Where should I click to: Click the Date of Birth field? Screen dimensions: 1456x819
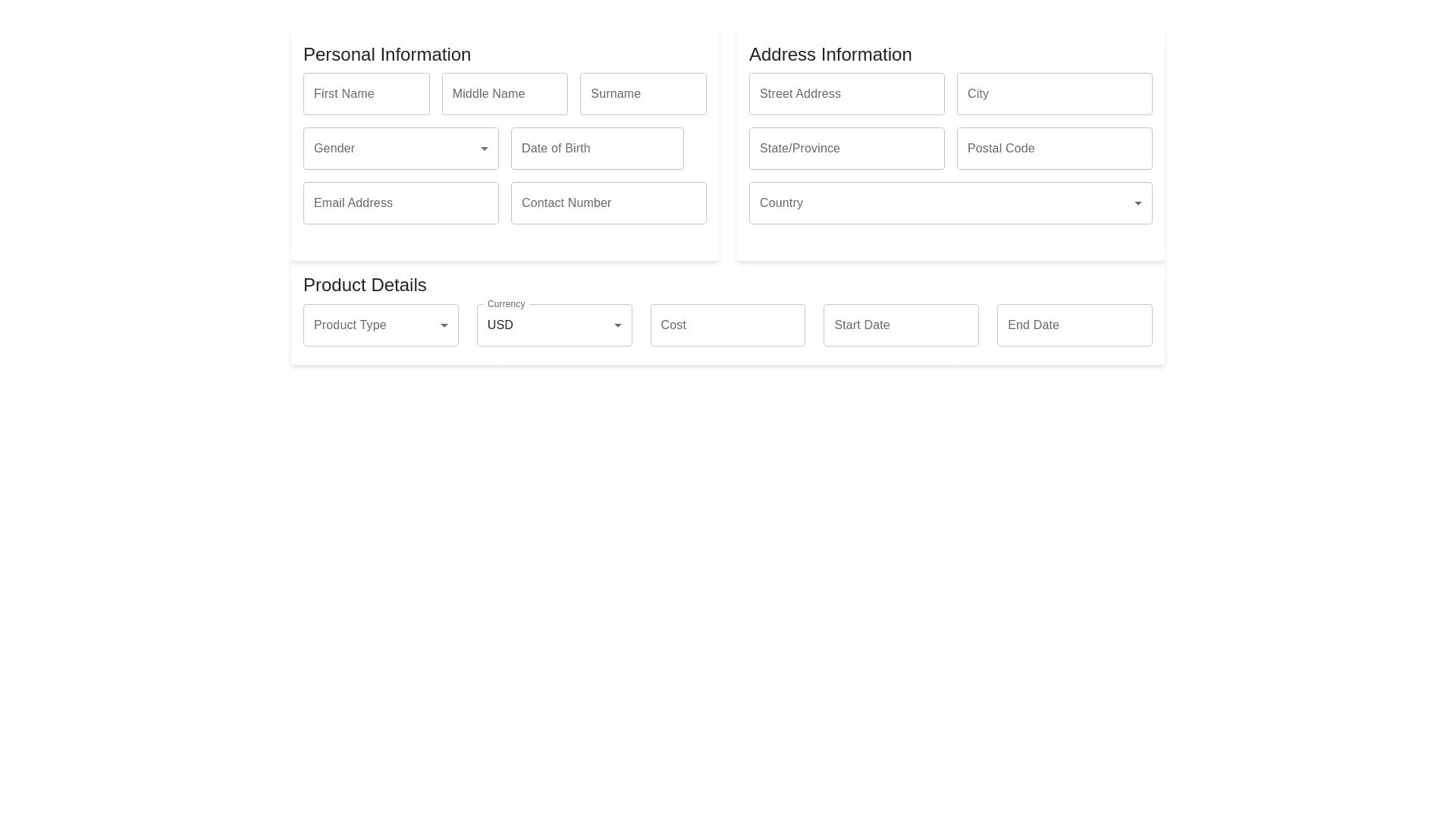pos(597,149)
